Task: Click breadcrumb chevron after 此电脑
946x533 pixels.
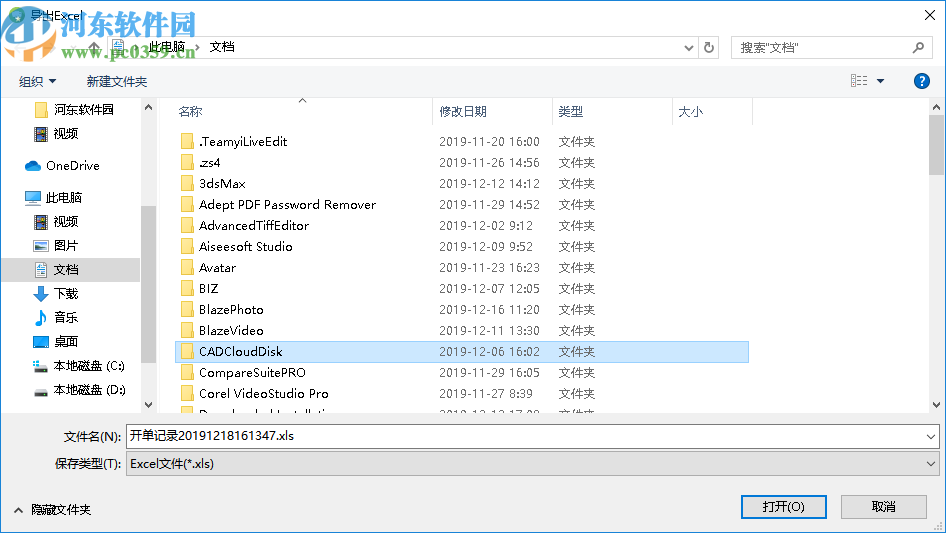Action: [x=197, y=47]
